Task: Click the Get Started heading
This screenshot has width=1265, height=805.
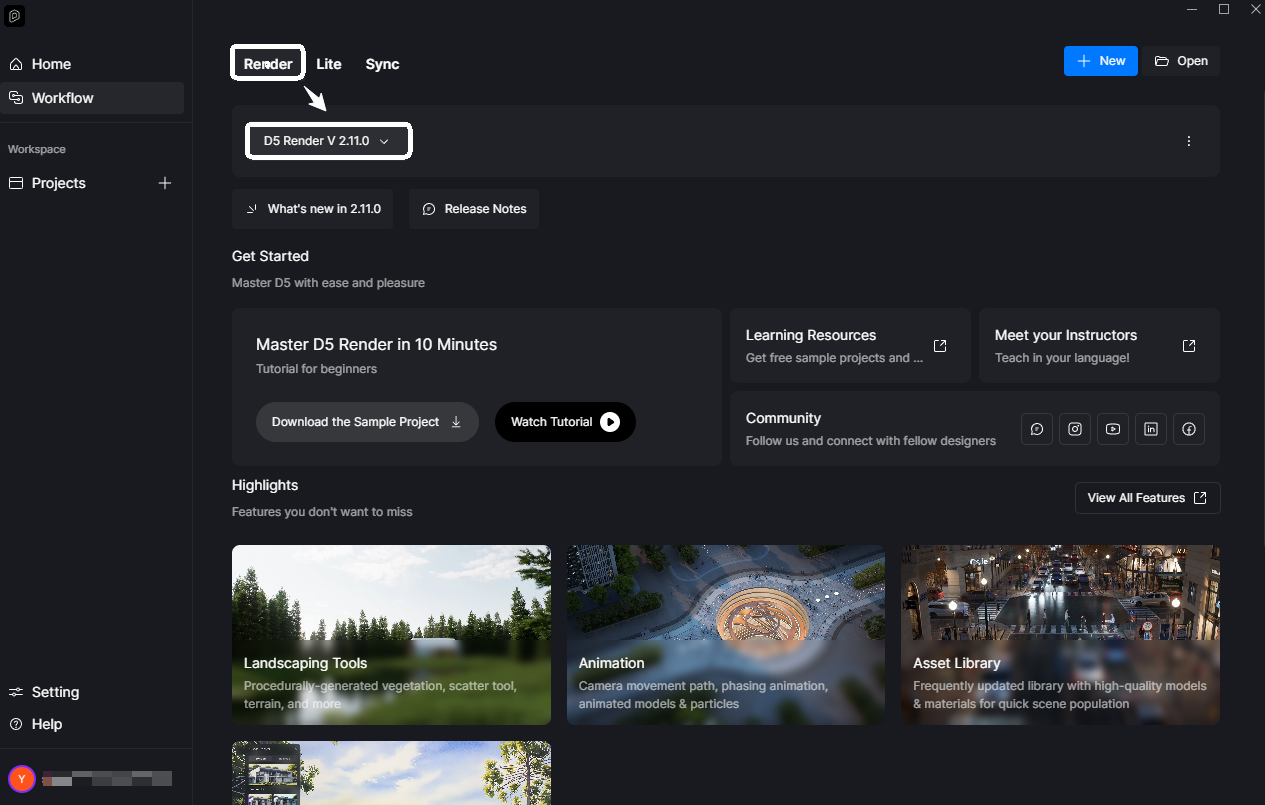Action: pyautogui.click(x=270, y=256)
